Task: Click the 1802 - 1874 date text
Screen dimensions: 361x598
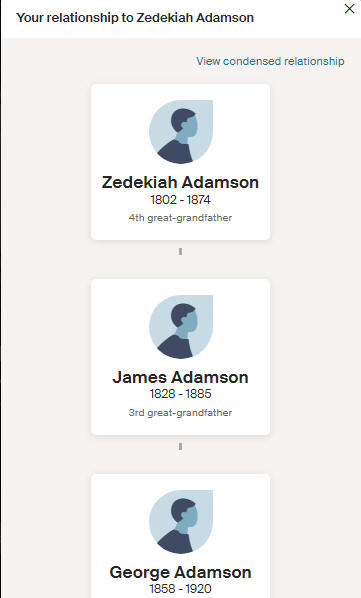Action: click(180, 200)
